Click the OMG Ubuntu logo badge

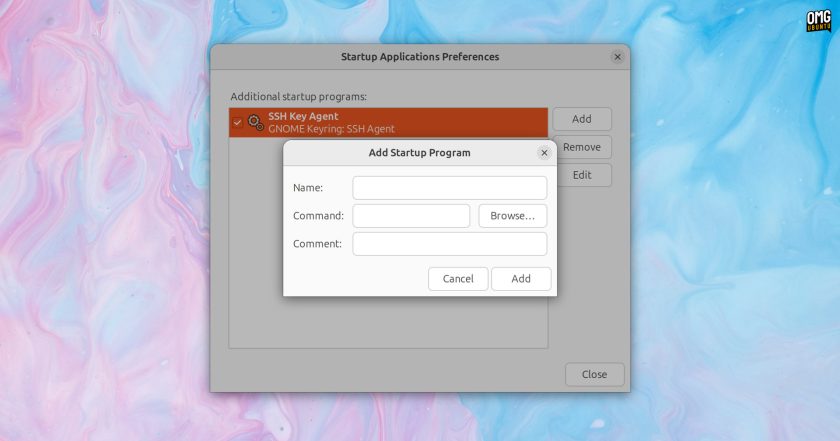[x=818, y=21]
